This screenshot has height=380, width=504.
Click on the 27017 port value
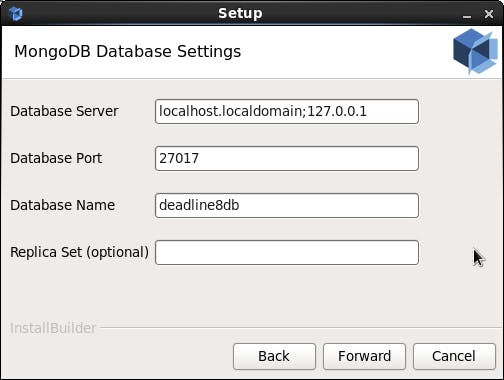tap(179, 158)
